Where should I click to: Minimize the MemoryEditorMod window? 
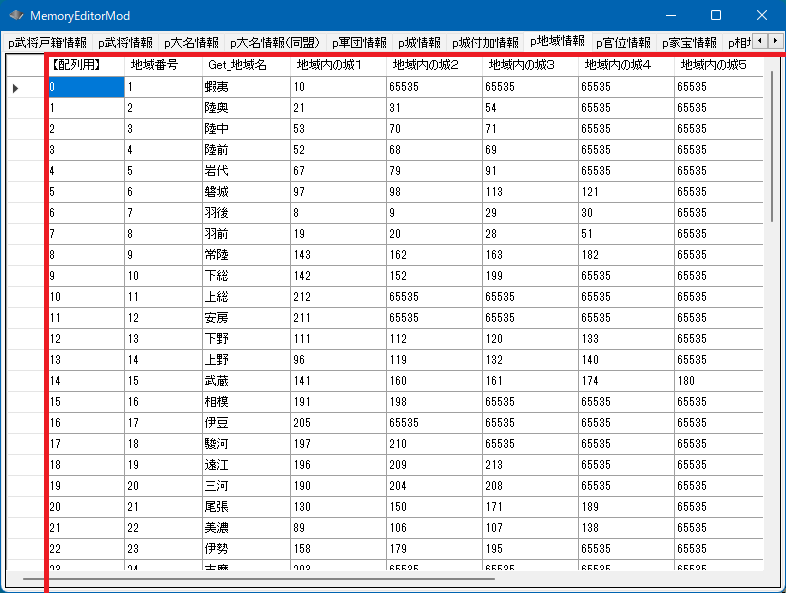[669, 16]
